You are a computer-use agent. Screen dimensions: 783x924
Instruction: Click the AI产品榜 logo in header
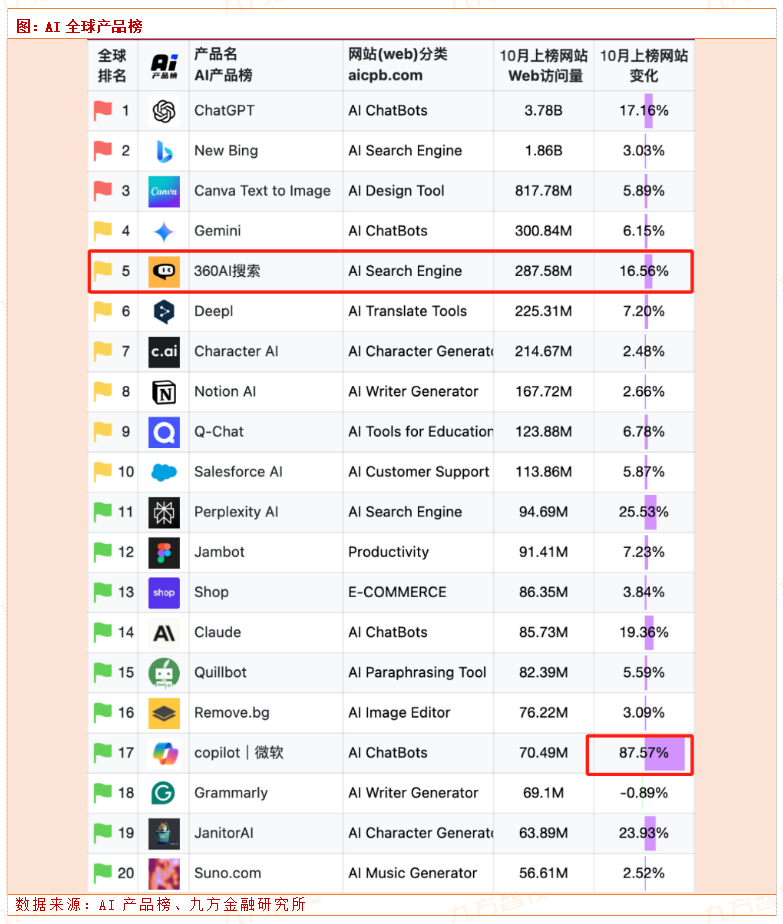tap(164, 65)
